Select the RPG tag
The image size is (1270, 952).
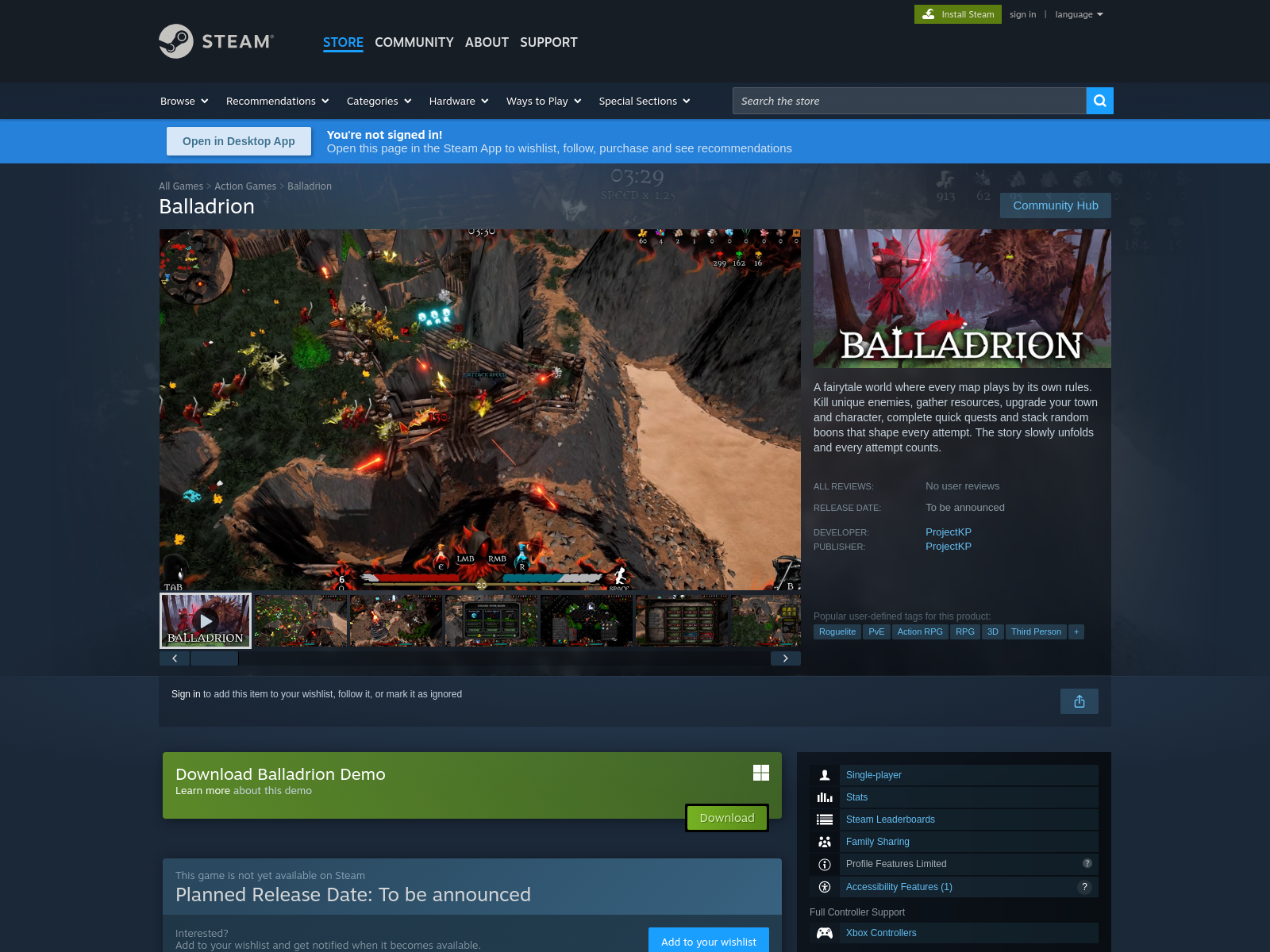coord(965,631)
